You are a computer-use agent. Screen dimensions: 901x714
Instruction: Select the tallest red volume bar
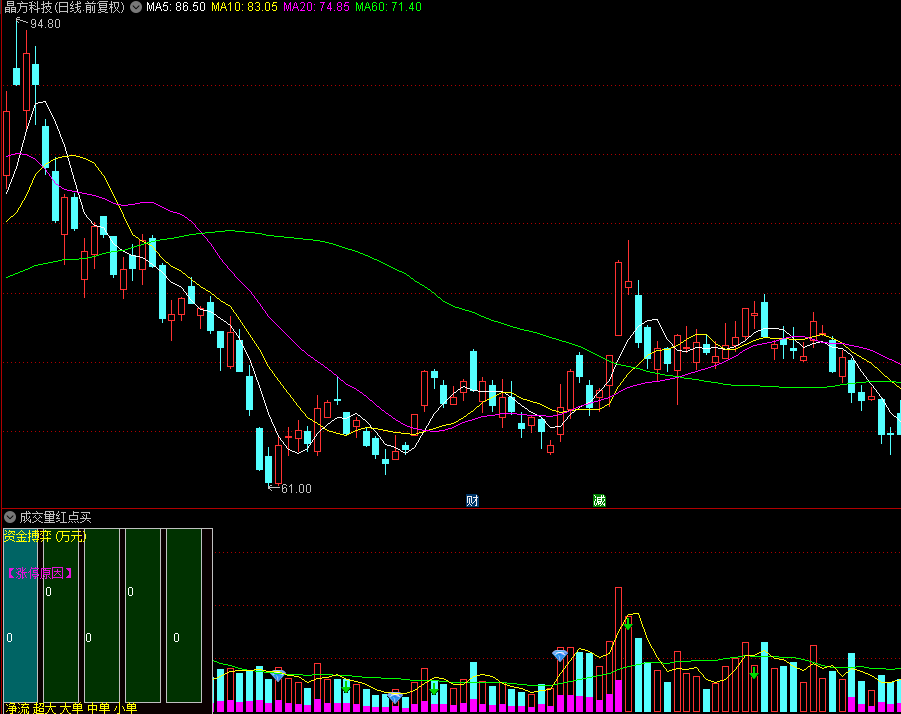click(618, 649)
